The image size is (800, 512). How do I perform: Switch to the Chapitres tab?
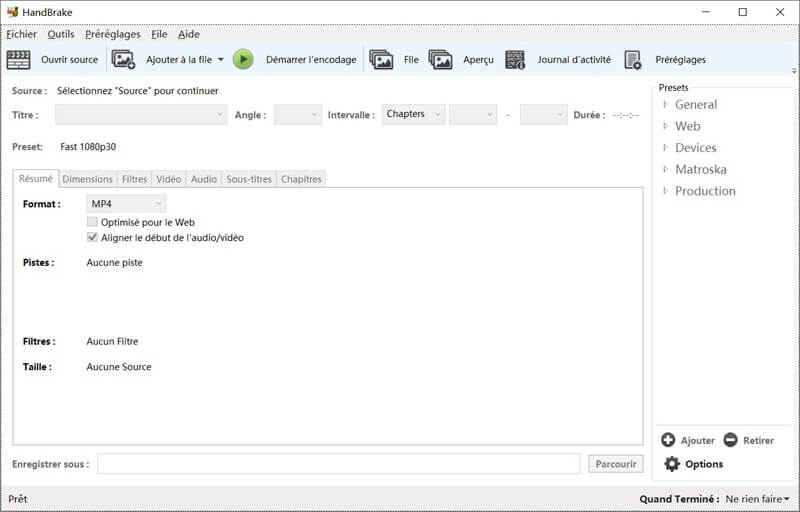click(301, 179)
